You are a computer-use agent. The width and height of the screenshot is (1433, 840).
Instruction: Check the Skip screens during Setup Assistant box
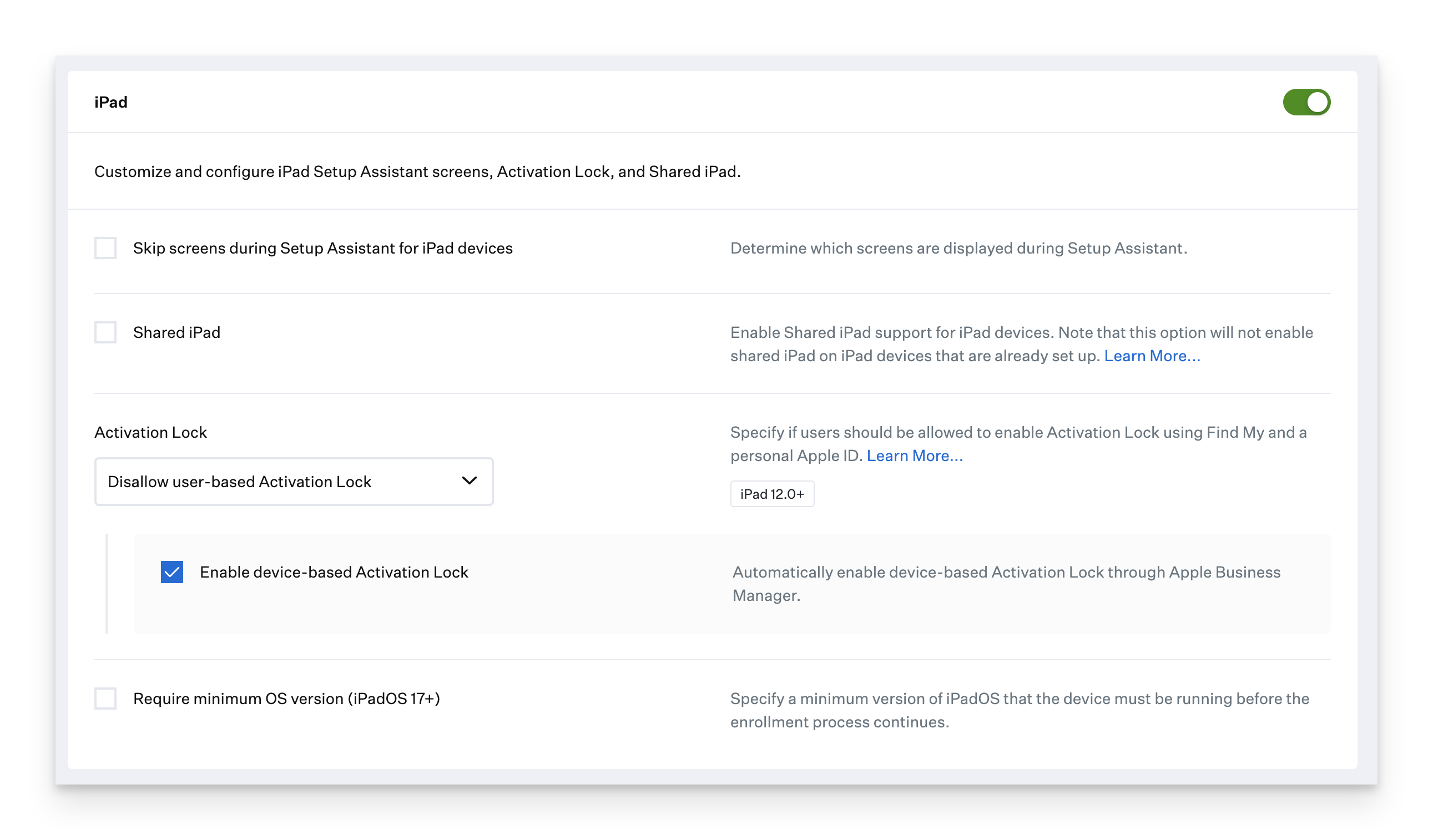pos(106,249)
